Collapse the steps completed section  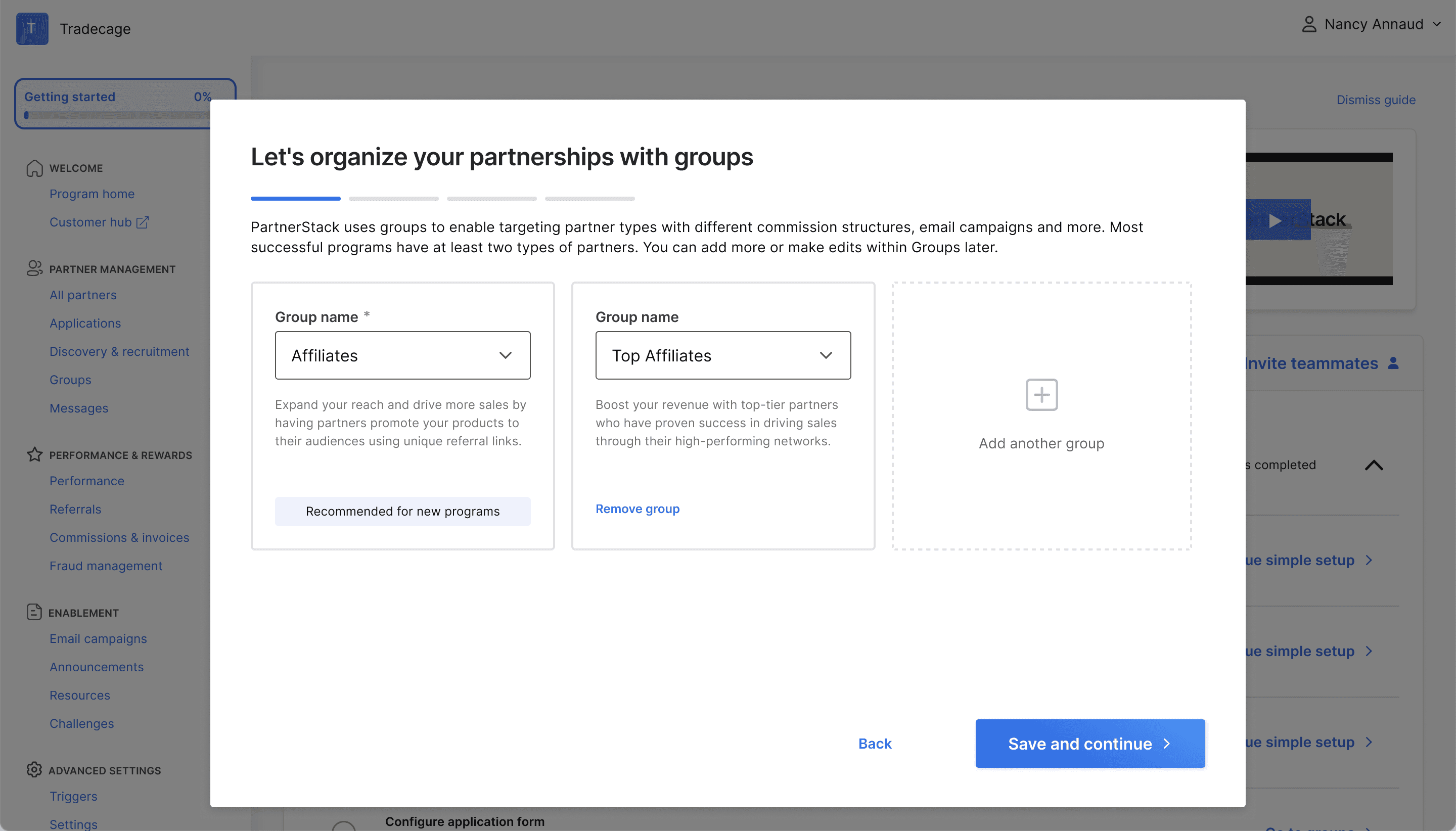[x=1374, y=465]
